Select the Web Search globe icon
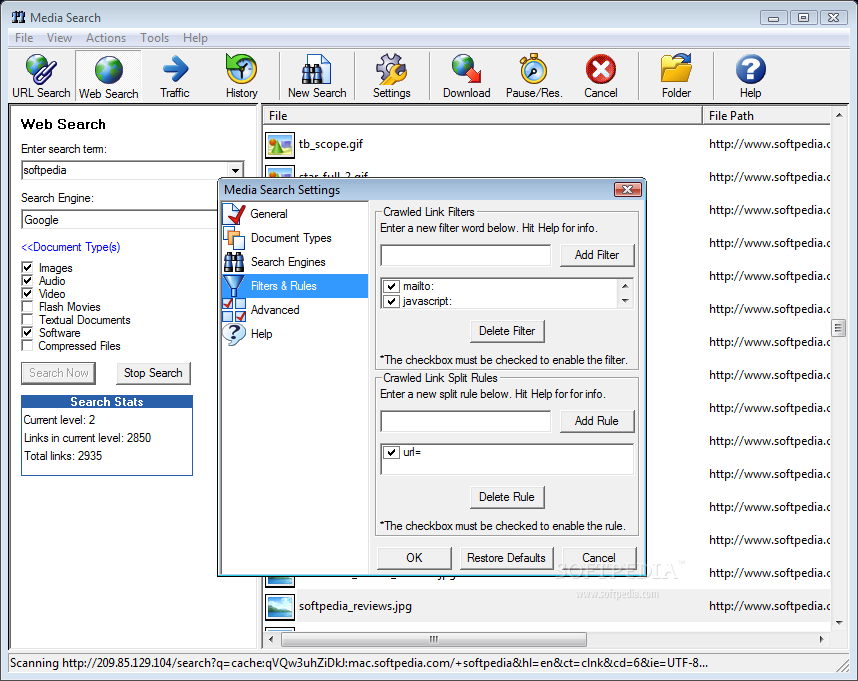 tap(108, 70)
